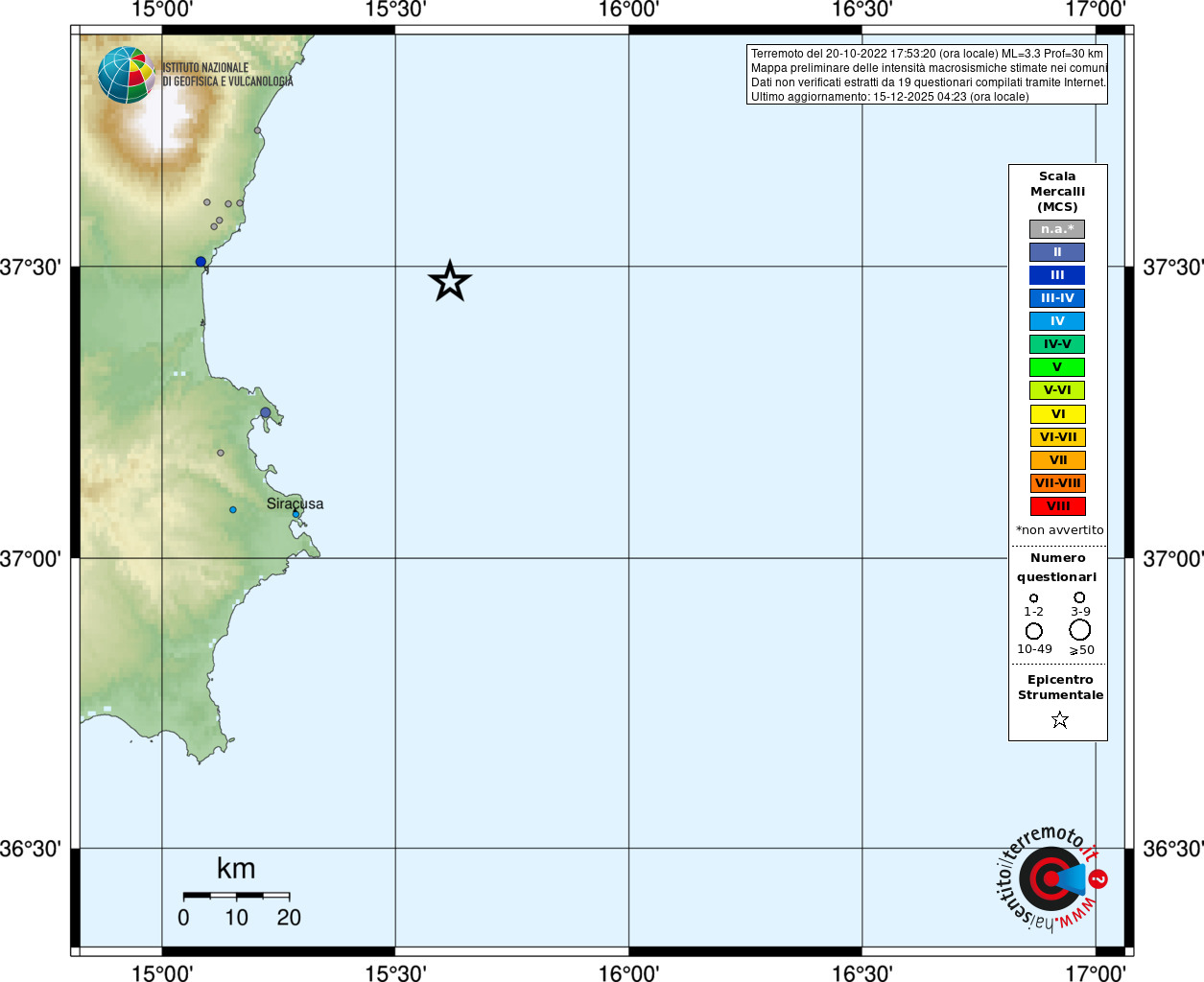Screen dimensions: 1204x982
Task: Select the VI-VII legend swatch
Action: coord(1057,437)
